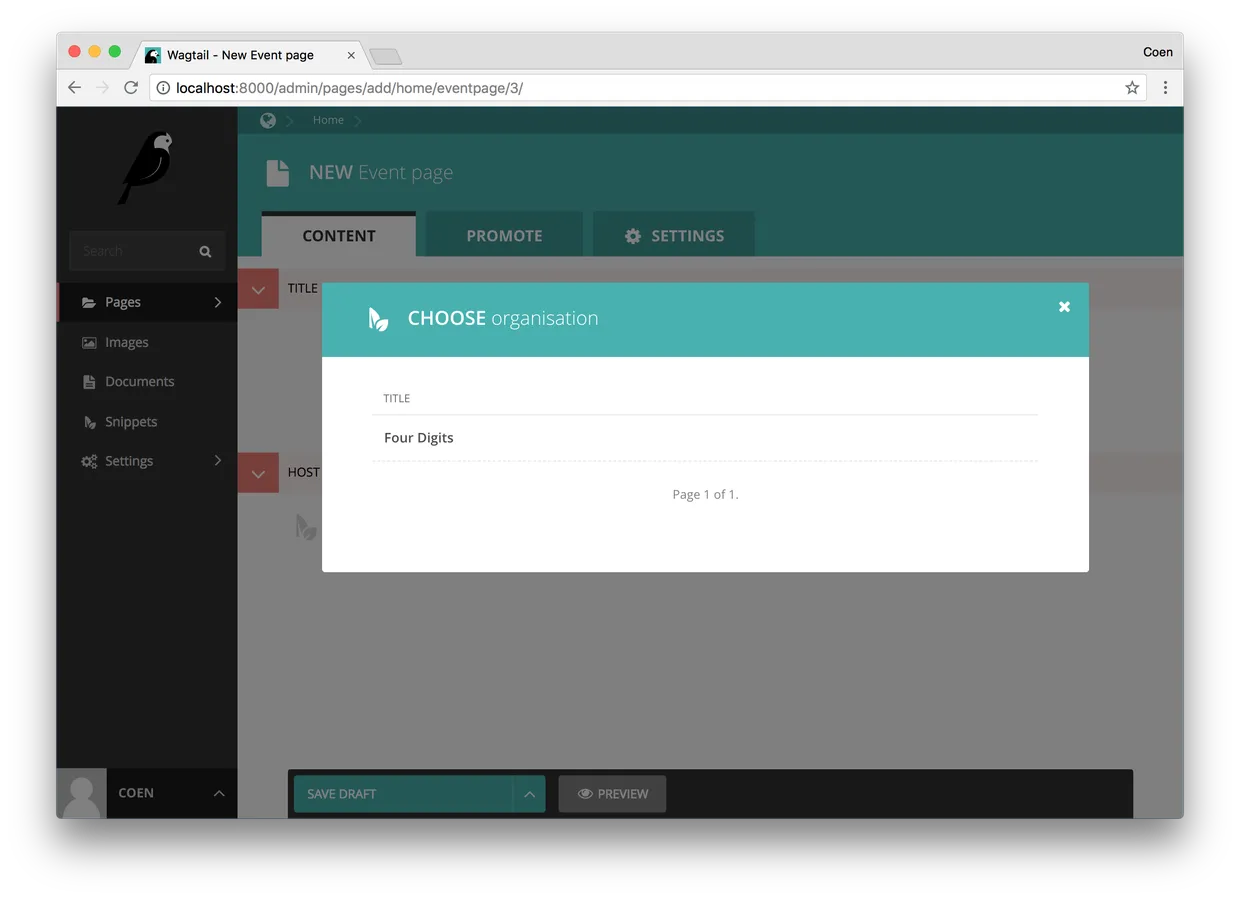Click the Snippets icon in the sidebar

point(89,421)
